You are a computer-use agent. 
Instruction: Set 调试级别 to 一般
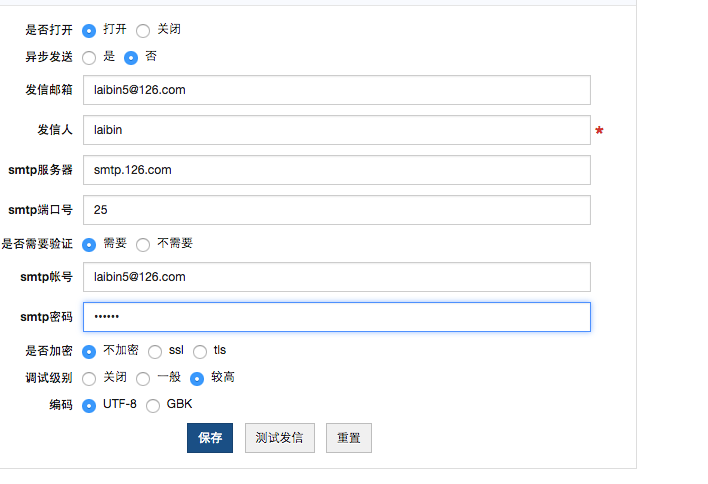pos(143,379)
